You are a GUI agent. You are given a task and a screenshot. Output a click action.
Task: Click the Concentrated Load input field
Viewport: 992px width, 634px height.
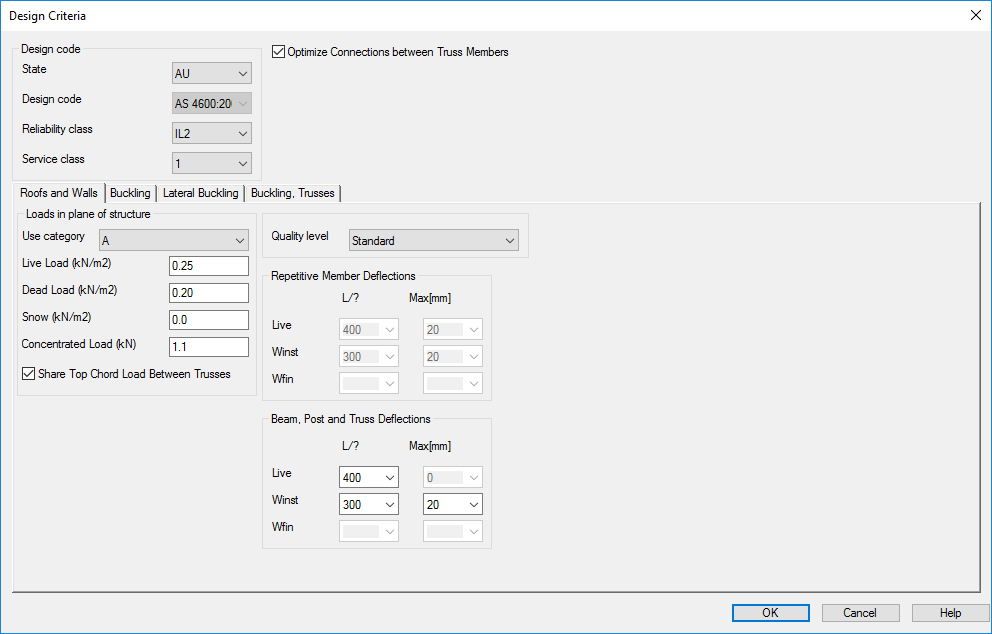pyautogui.click(x=208, y=347)
